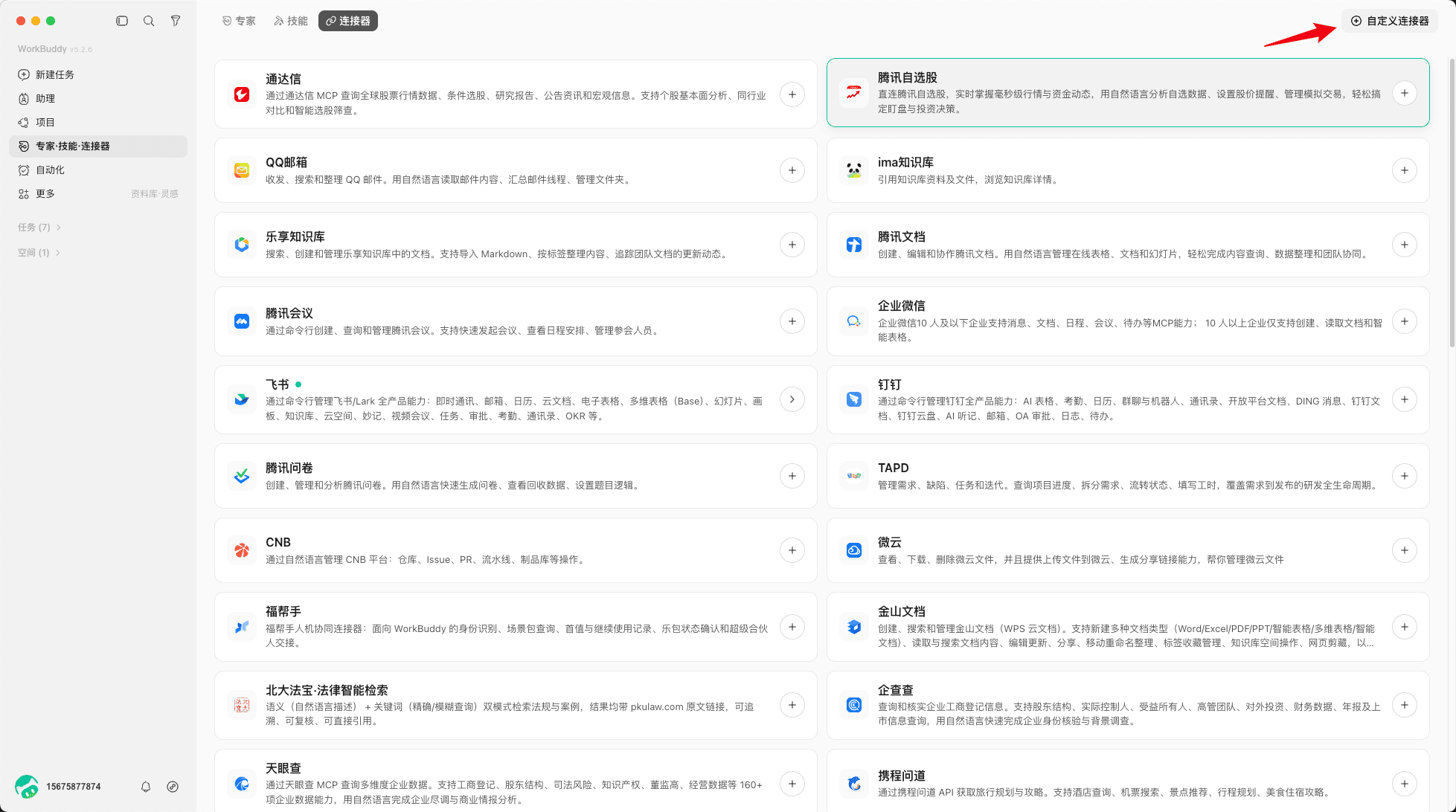Add the 腾讯问卷 connector
The image size is (1456, 812).
click(x=792, y=476)
